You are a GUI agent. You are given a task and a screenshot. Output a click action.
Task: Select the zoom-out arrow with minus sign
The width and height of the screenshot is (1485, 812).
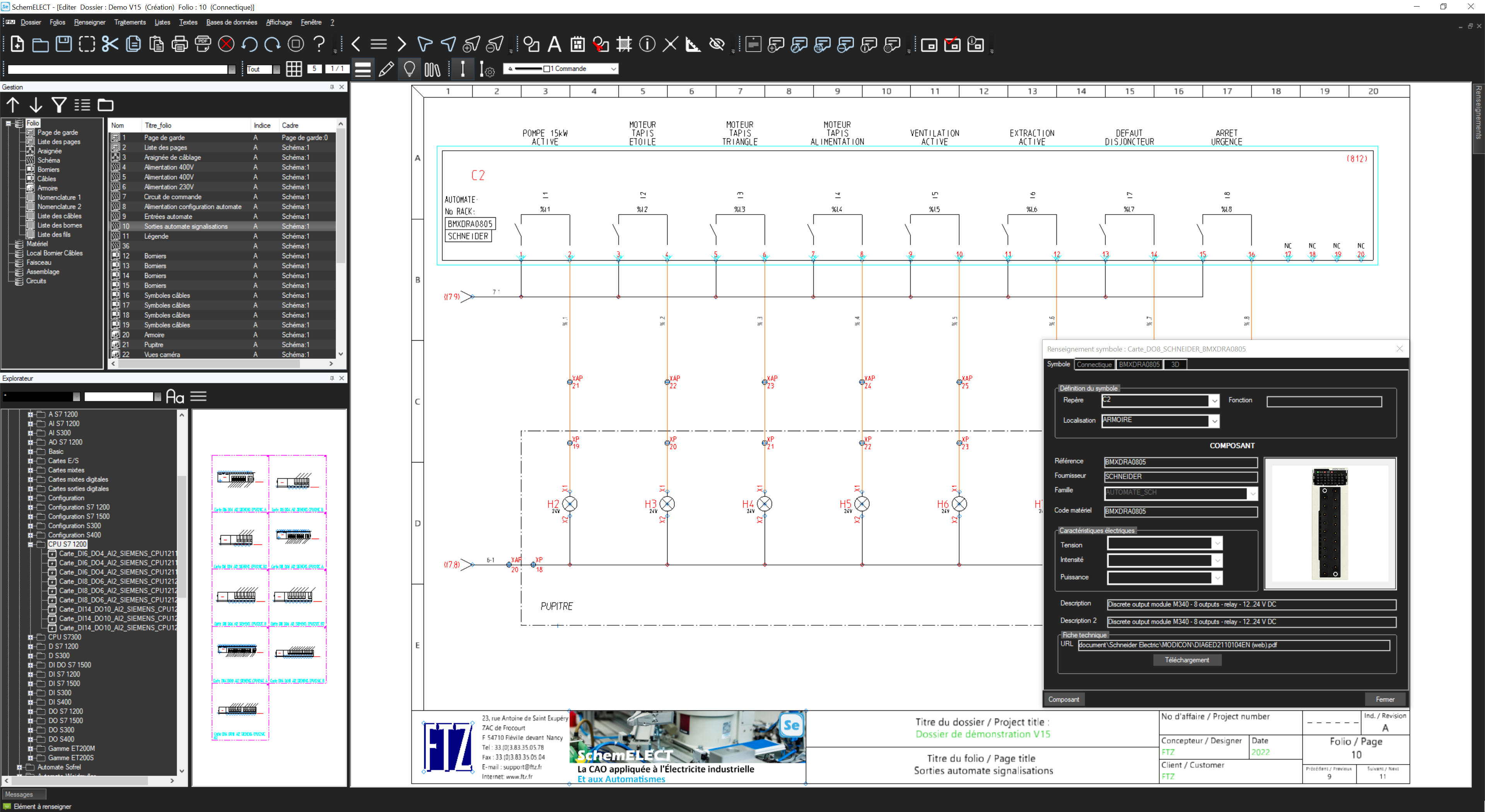click(x=495, y=44)
